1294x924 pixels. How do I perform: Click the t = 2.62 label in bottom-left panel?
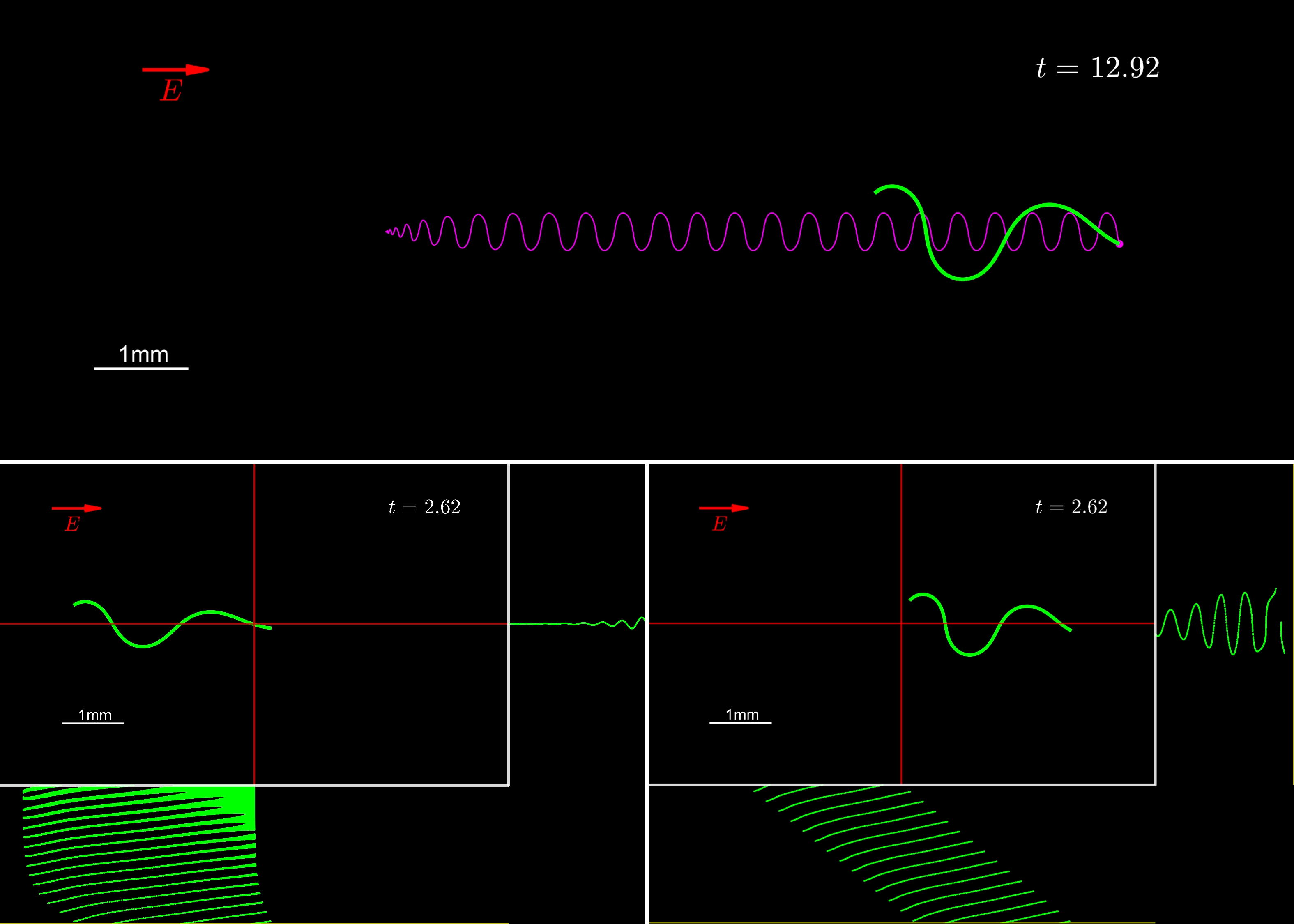[x=424, y=507]
